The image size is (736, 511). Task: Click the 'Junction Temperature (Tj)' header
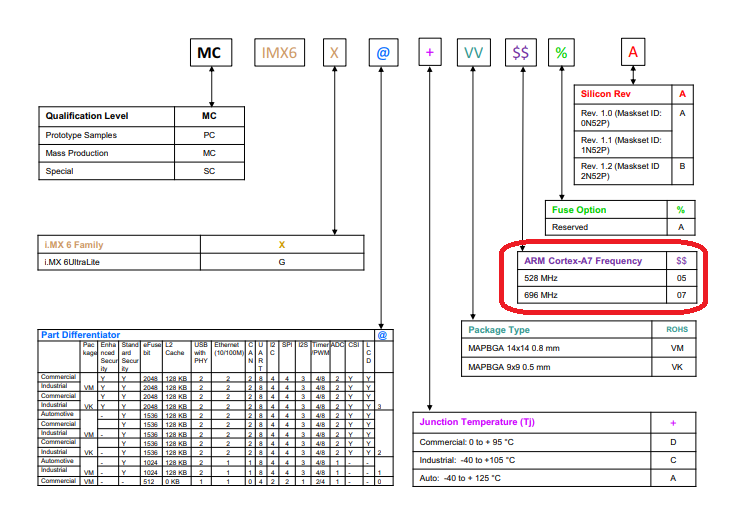[x=477, y=422]
